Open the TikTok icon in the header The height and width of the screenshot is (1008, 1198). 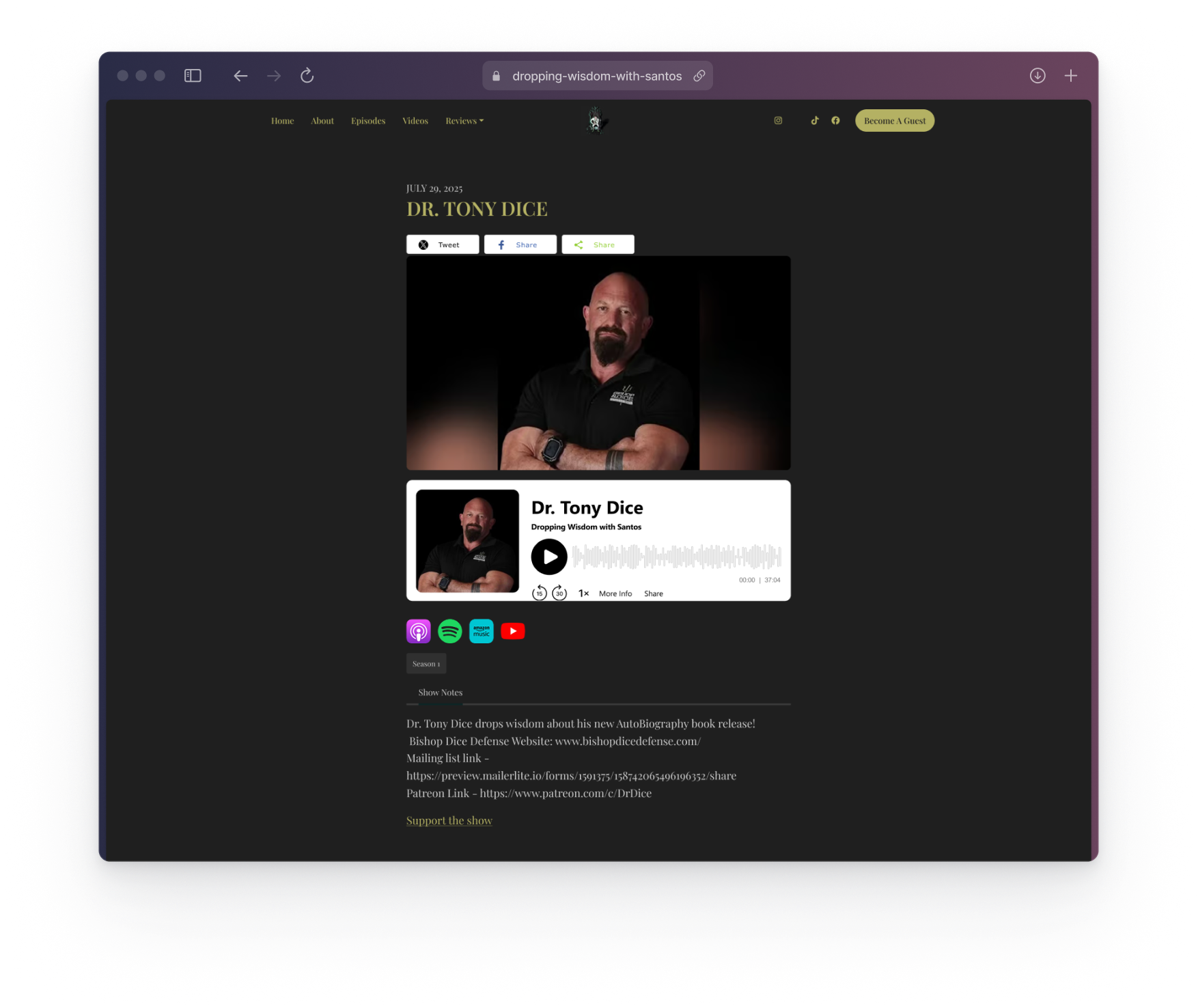[815, 121]
